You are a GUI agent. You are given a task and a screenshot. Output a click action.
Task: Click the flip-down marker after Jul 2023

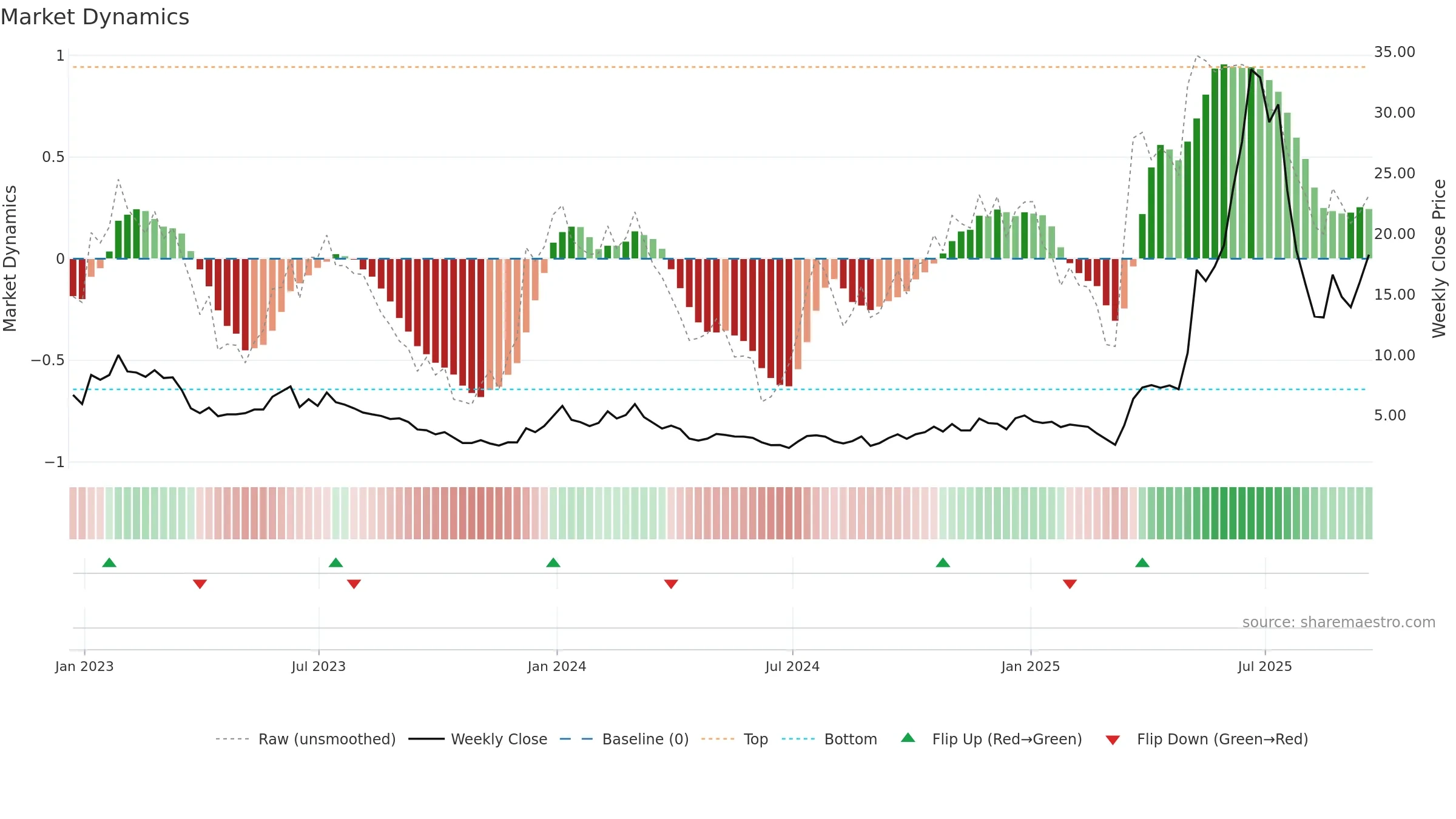tap(354, 584)
